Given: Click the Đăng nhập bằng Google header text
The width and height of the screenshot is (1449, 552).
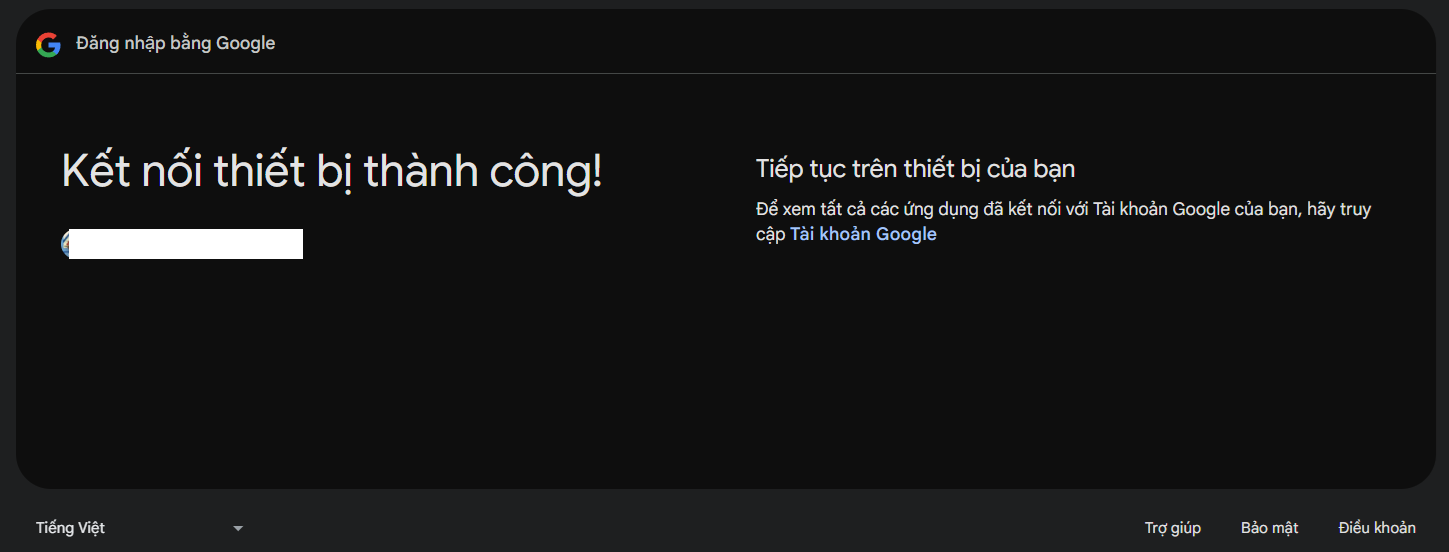Looking at the screenshot, I should (175, 43).
